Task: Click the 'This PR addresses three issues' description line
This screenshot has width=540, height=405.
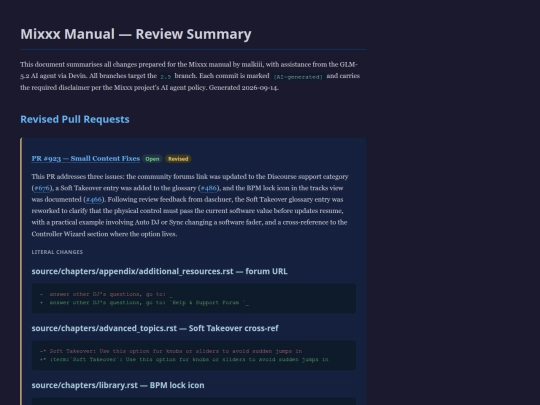Action: click(x=190, y=177)
